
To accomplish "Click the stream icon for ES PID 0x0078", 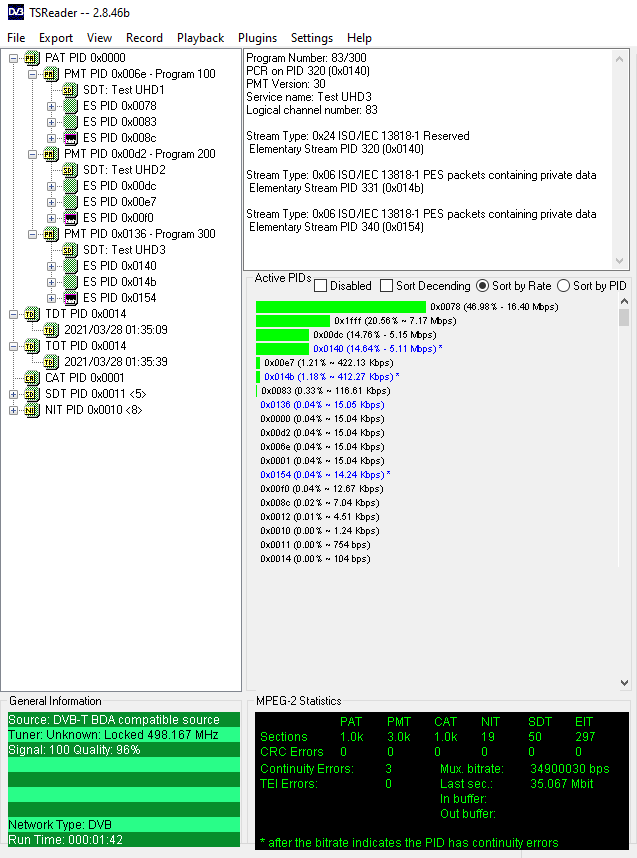I will pyautogui.click(x=70, y=106).
